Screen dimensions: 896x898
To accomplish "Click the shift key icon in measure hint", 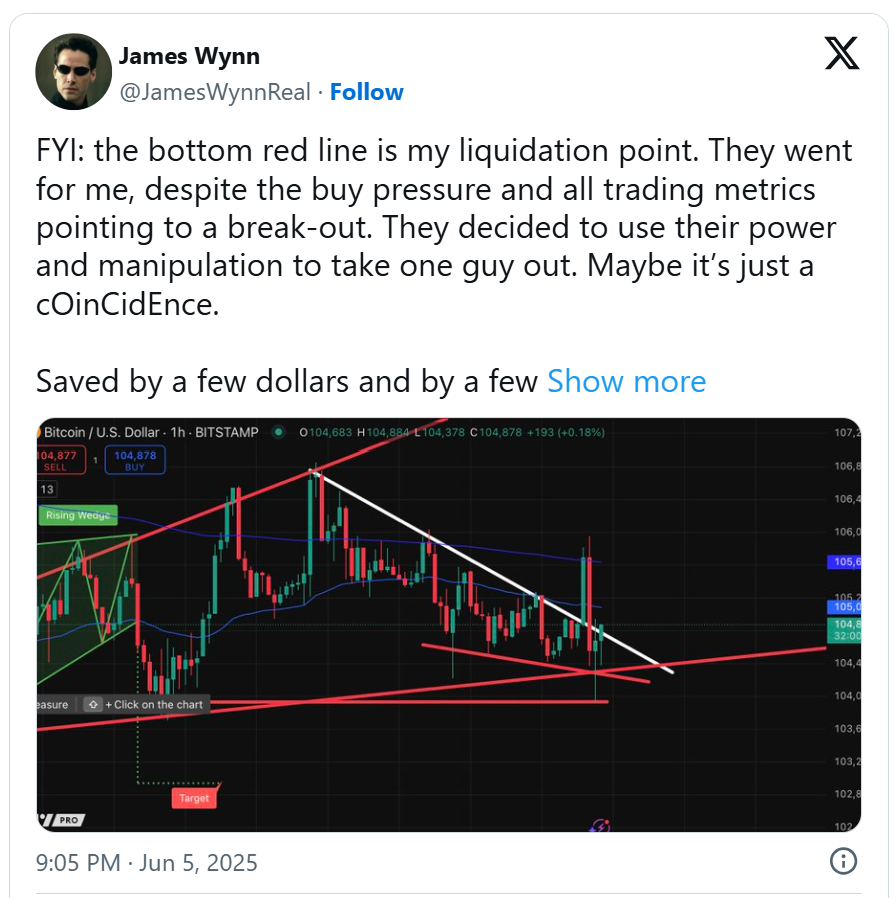I will pyautogui.click(x=93, y=704).
